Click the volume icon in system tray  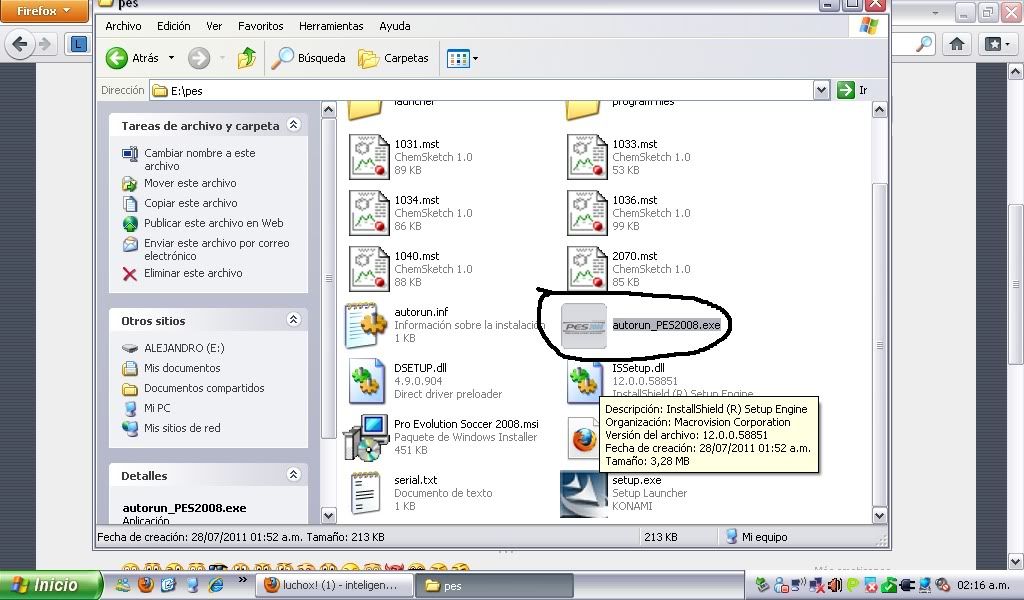pos(834,585)
